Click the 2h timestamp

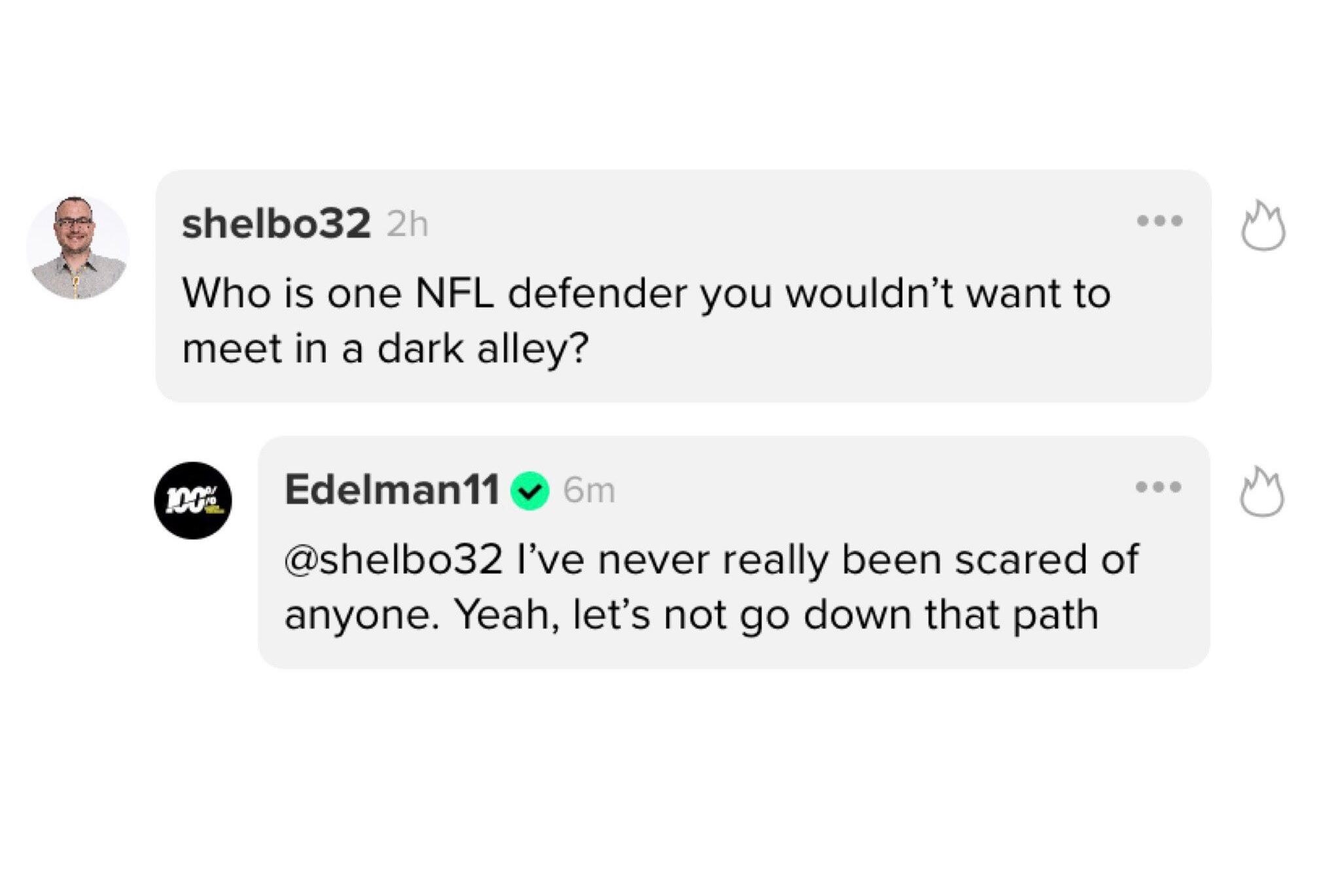click(407, 226)
